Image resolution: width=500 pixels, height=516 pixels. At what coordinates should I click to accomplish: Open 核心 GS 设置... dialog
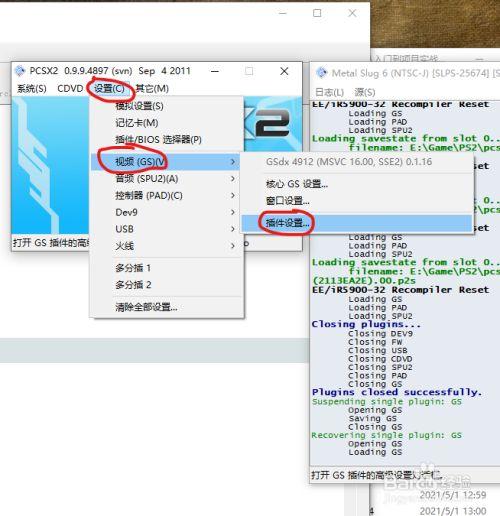(297, 184)
